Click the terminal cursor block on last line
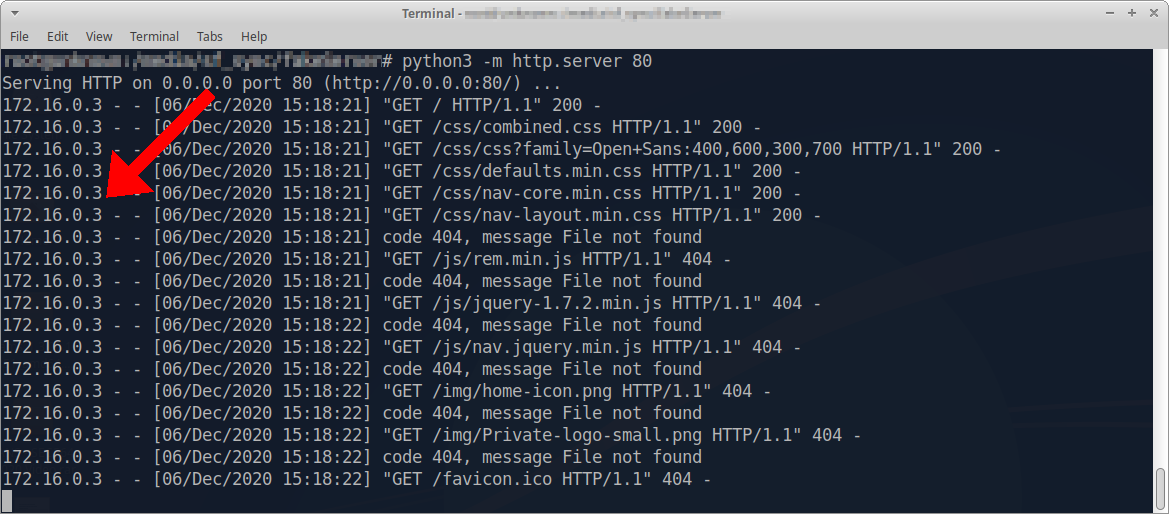 tap(7, 501)
